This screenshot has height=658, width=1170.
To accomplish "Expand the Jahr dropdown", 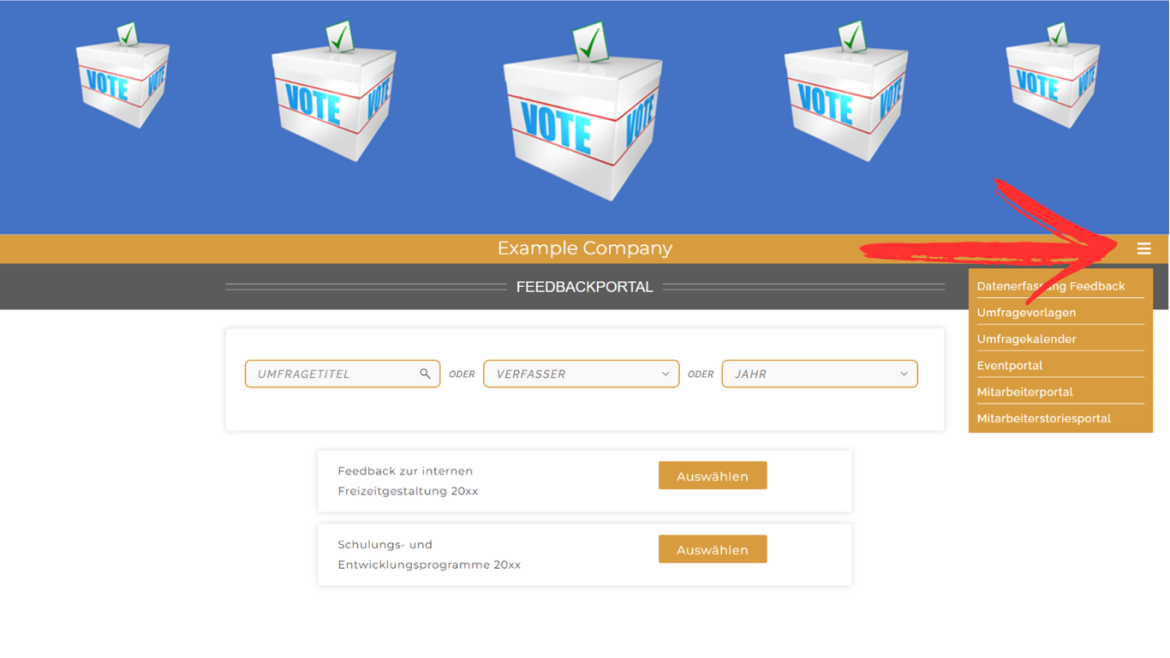I will 819,374.
